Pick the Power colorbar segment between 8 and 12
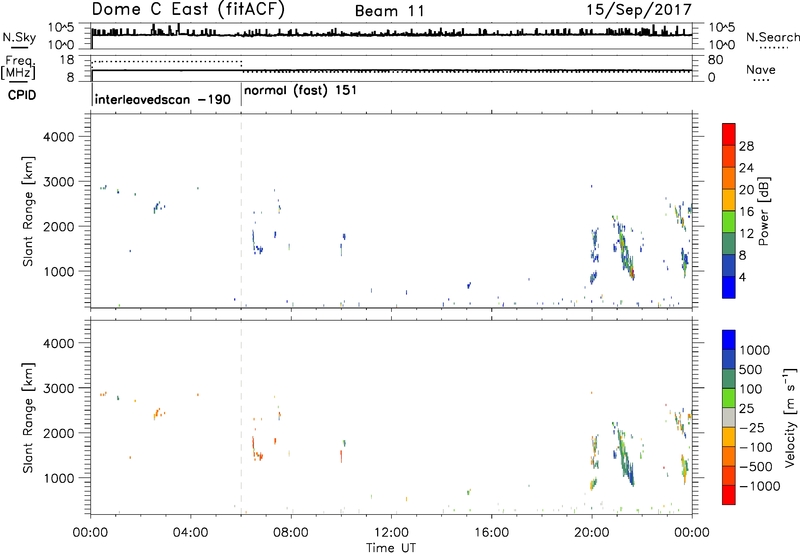The image size is (800, 554). point(729,243)
